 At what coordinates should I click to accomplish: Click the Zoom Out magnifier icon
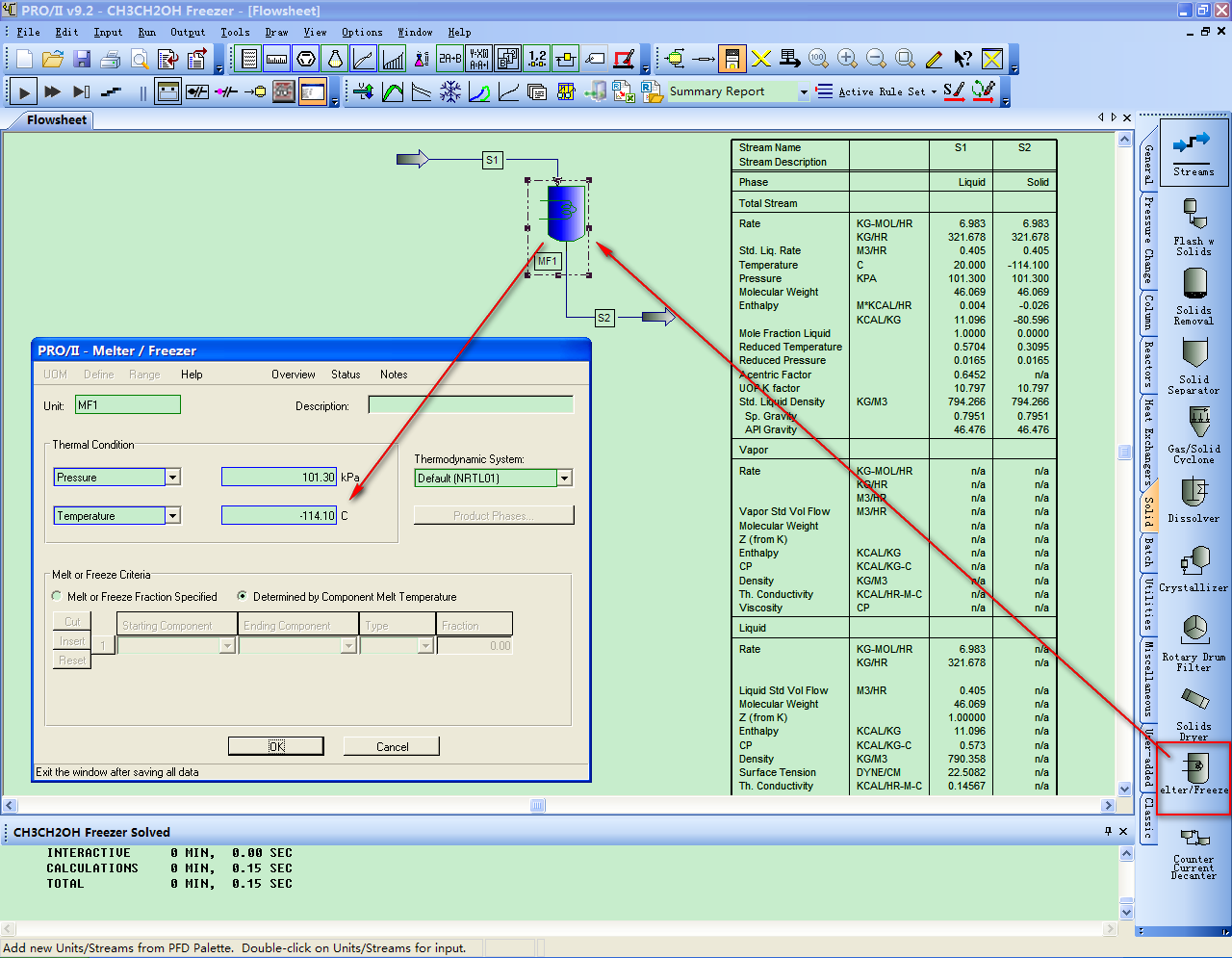pos(876,59)
